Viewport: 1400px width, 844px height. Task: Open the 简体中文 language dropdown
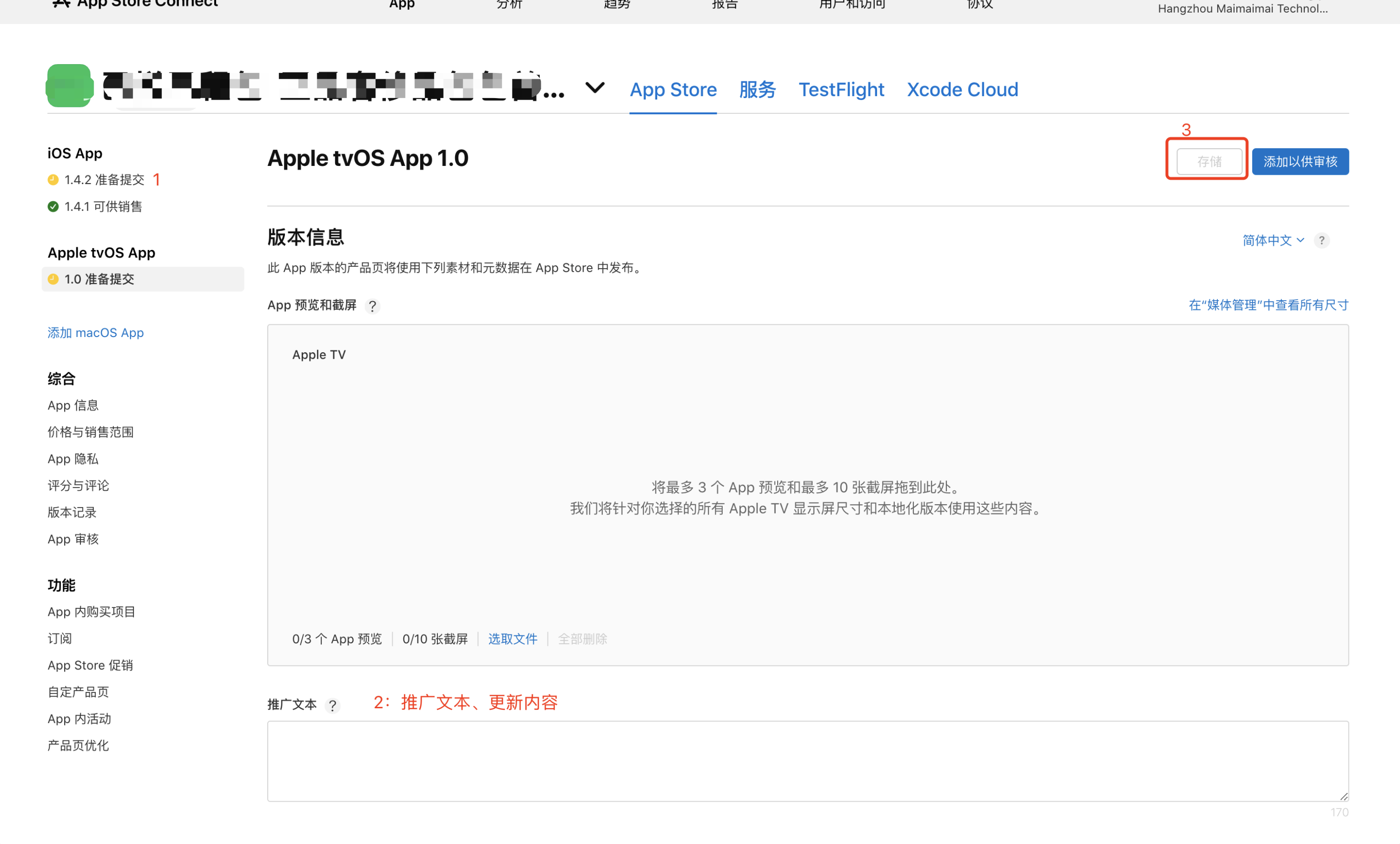point(1273,240)
